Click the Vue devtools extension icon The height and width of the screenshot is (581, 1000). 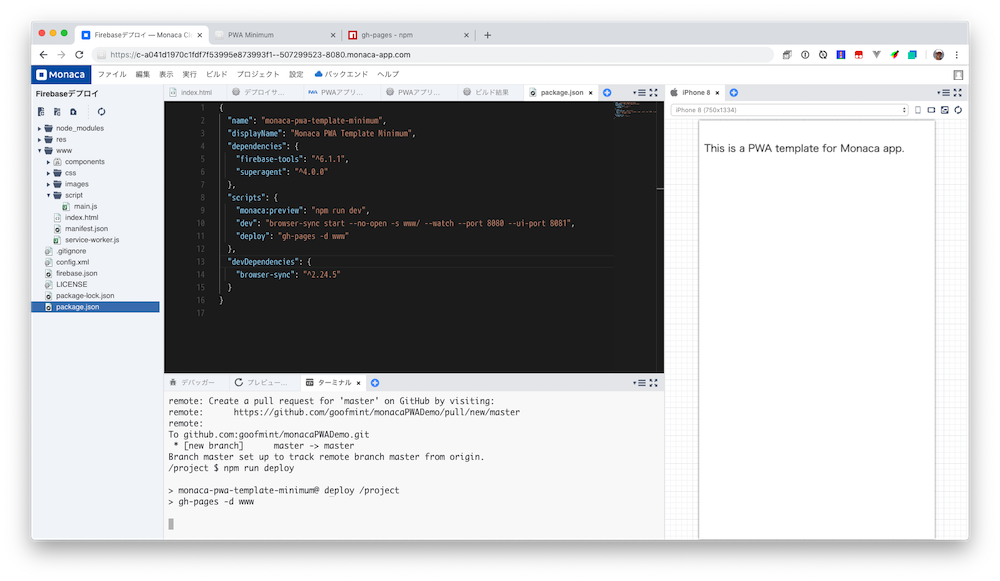(877, 55)
